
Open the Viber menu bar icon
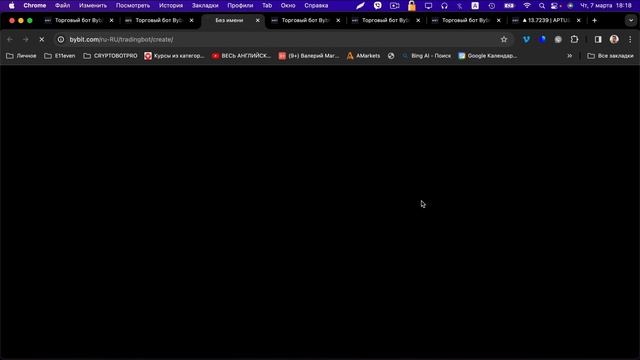pos(378,6)
